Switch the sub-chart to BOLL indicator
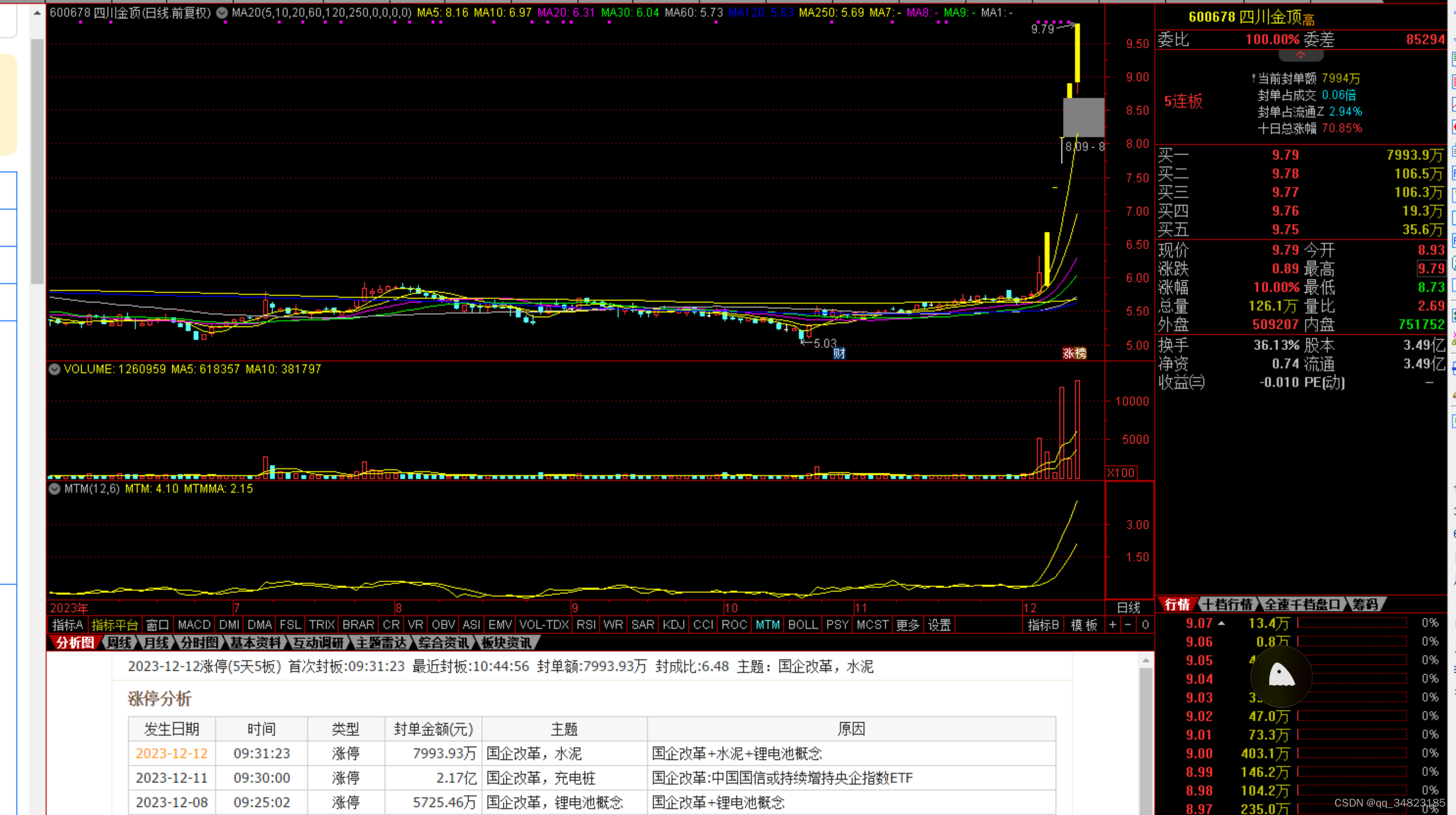 (x=802, y=625)
